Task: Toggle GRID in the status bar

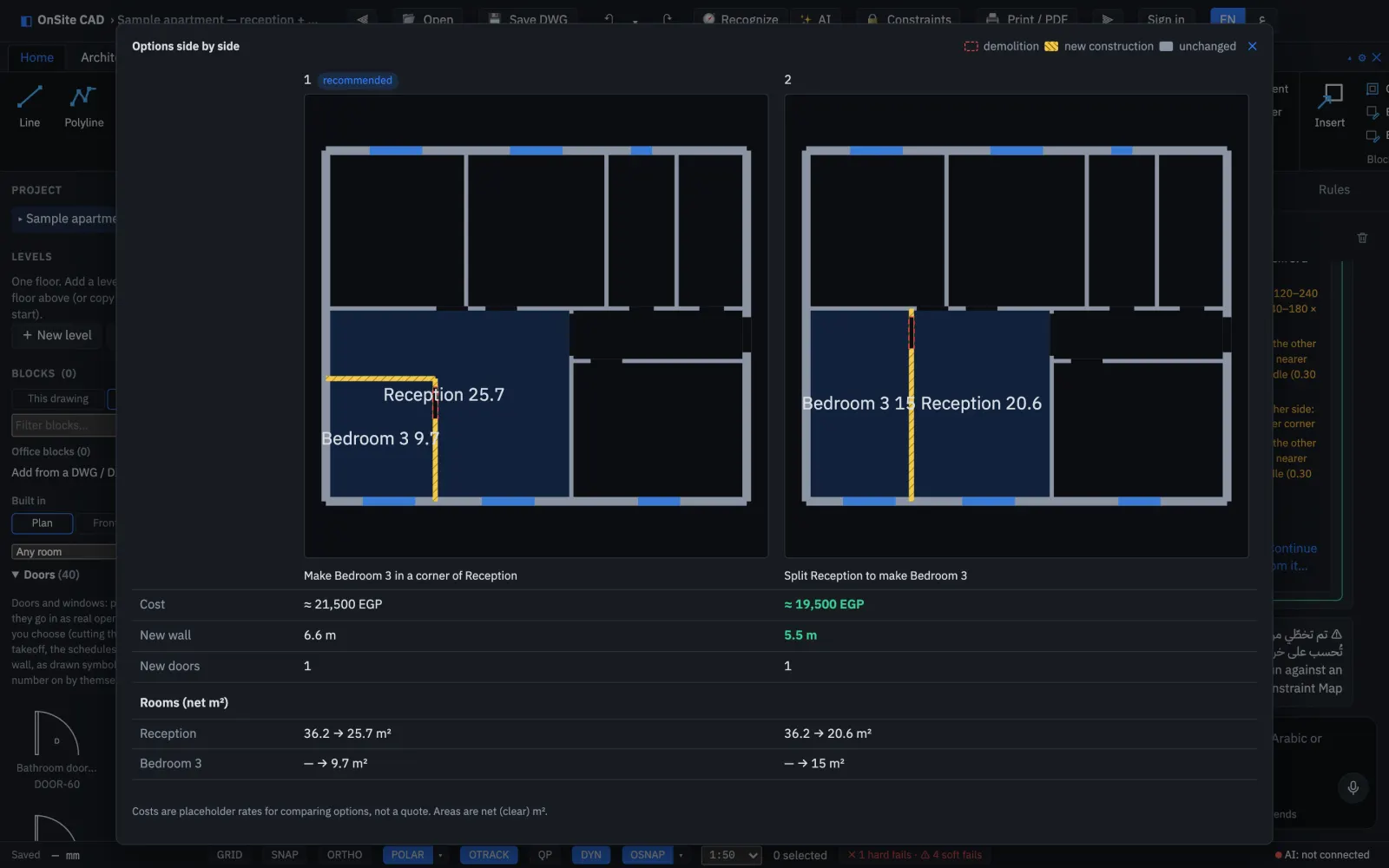Action: point(229,855)
